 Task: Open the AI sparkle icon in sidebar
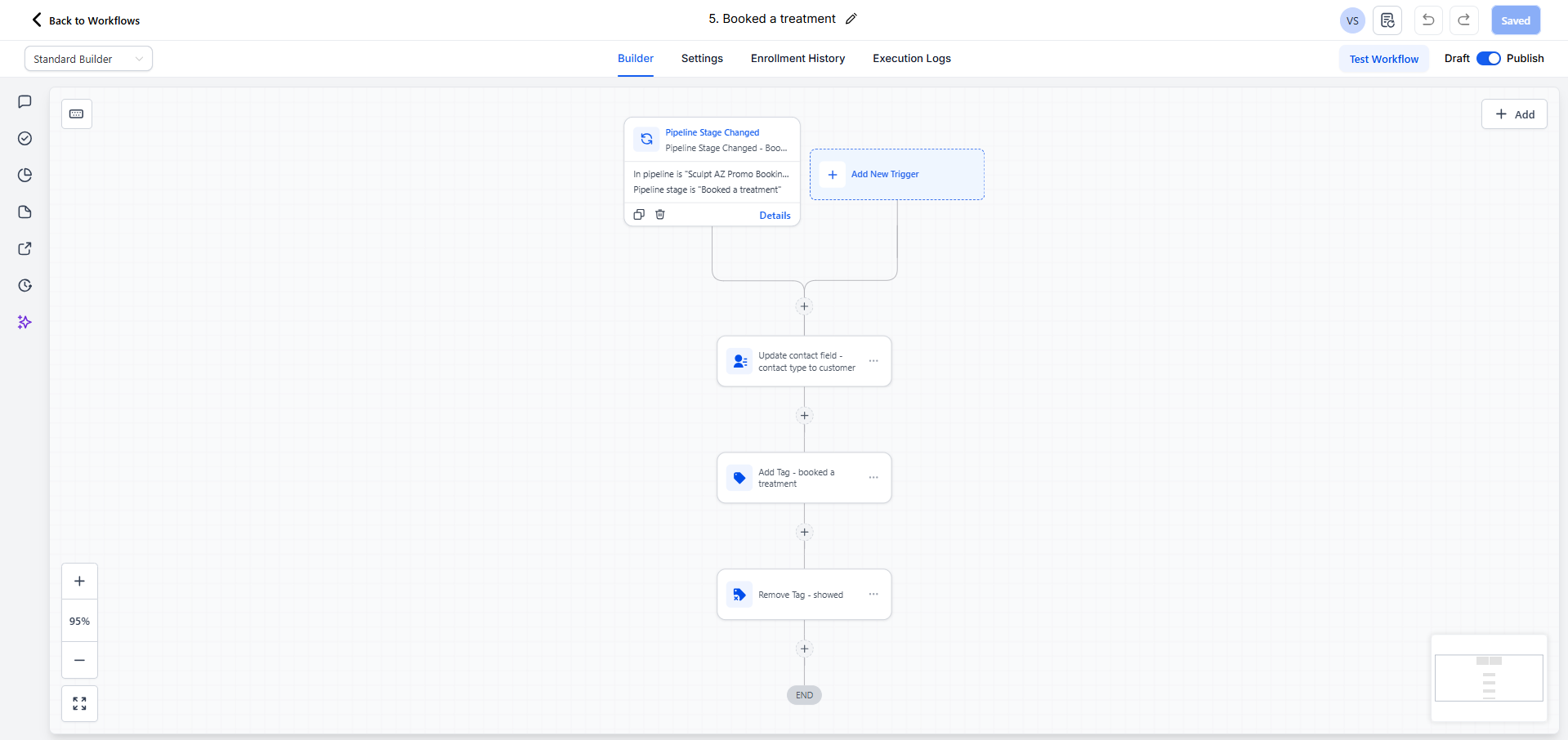tap(25, 323)
